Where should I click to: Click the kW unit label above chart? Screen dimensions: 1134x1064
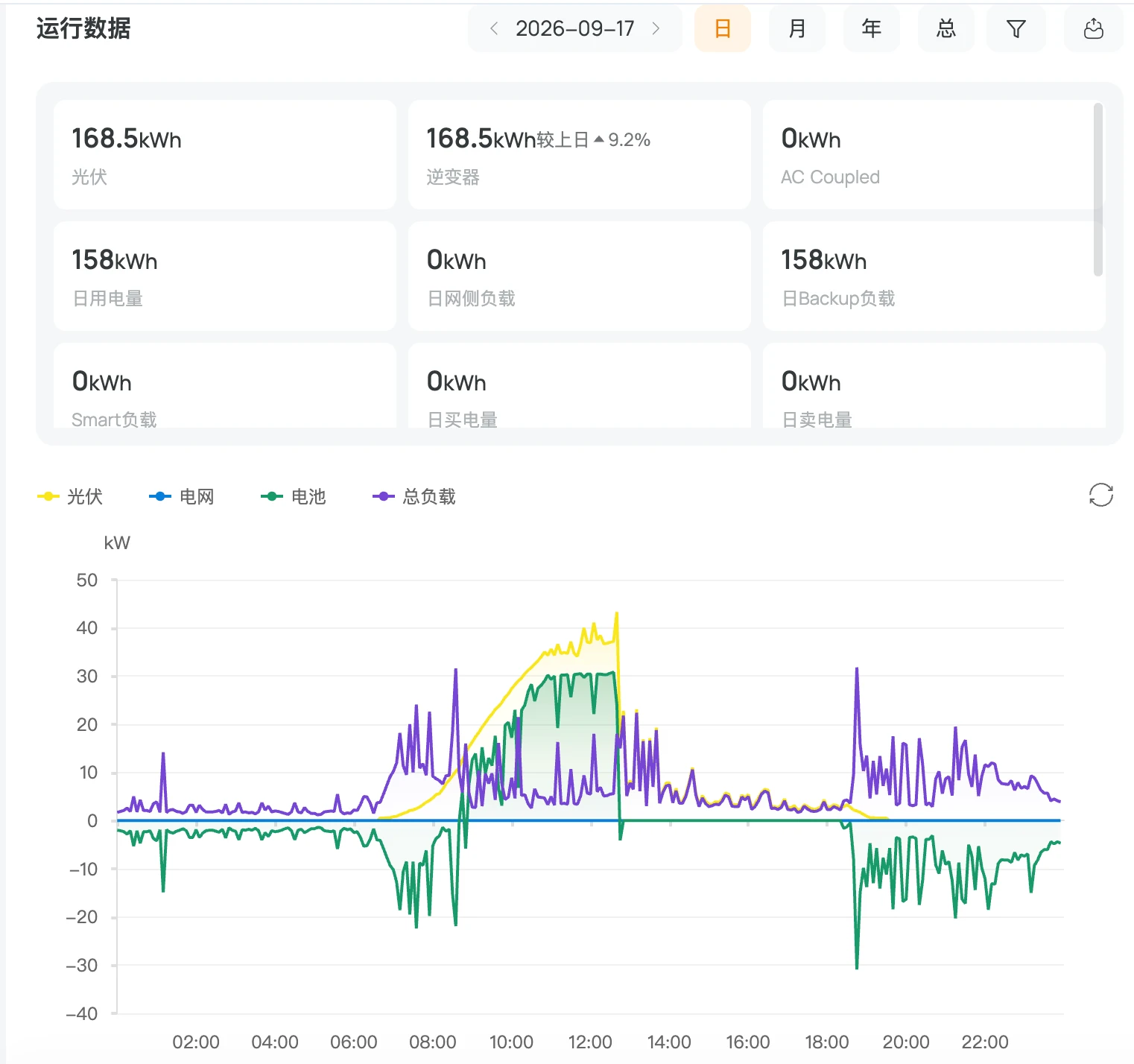coord(117,542)
